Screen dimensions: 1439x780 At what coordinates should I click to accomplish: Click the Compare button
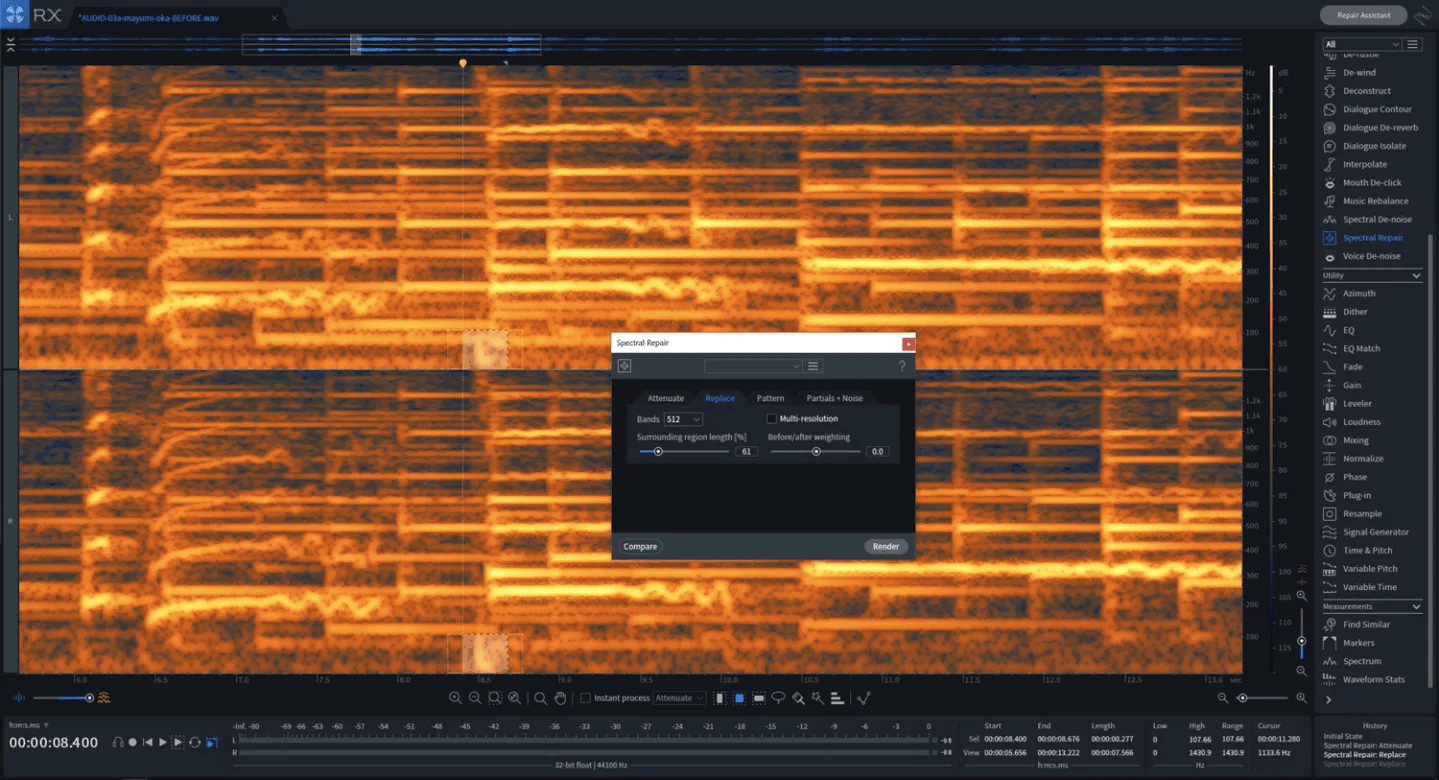click(640, 546)
